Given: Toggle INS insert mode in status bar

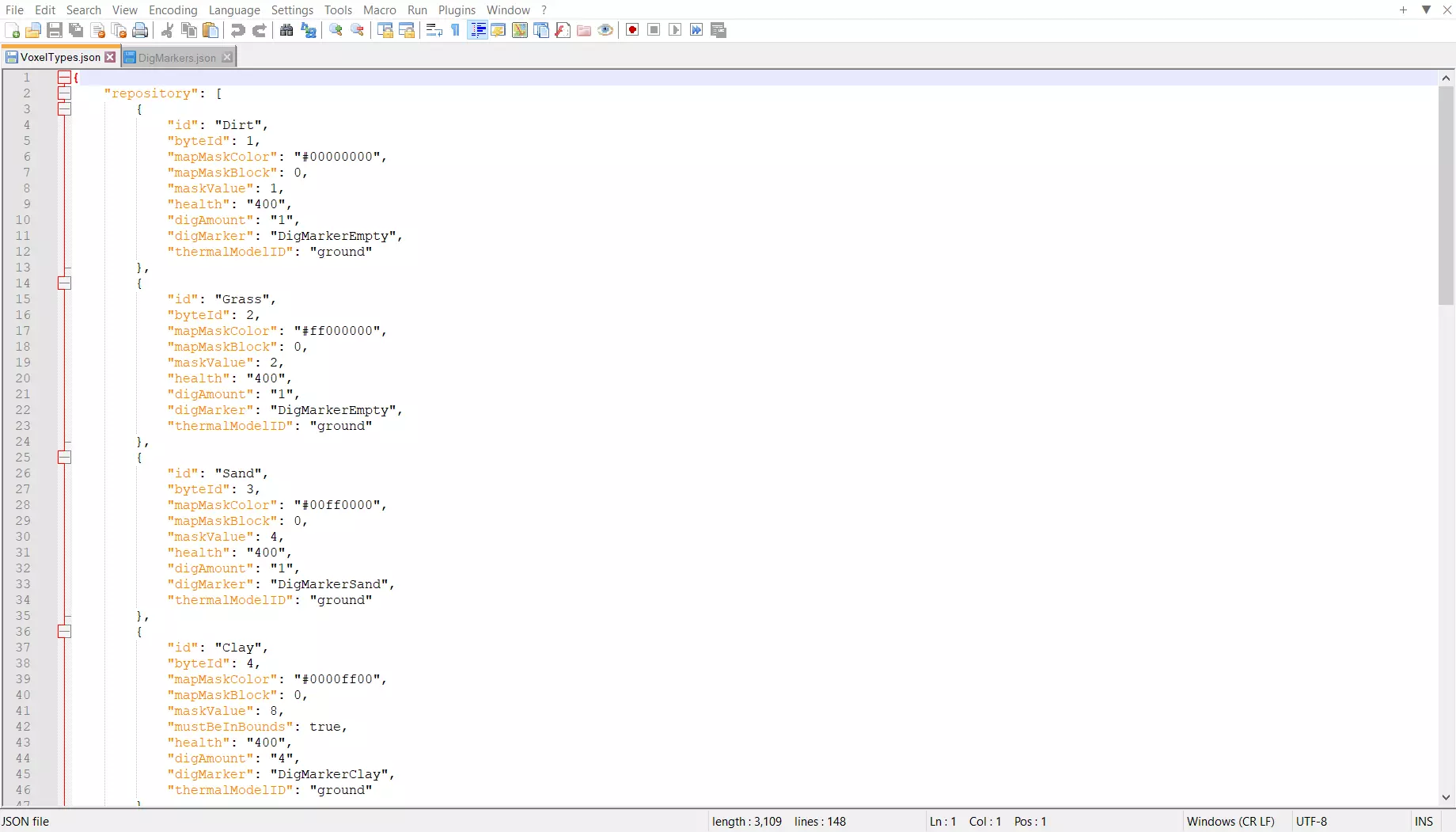Looking at the screenshot, I should click(1424, 821).
